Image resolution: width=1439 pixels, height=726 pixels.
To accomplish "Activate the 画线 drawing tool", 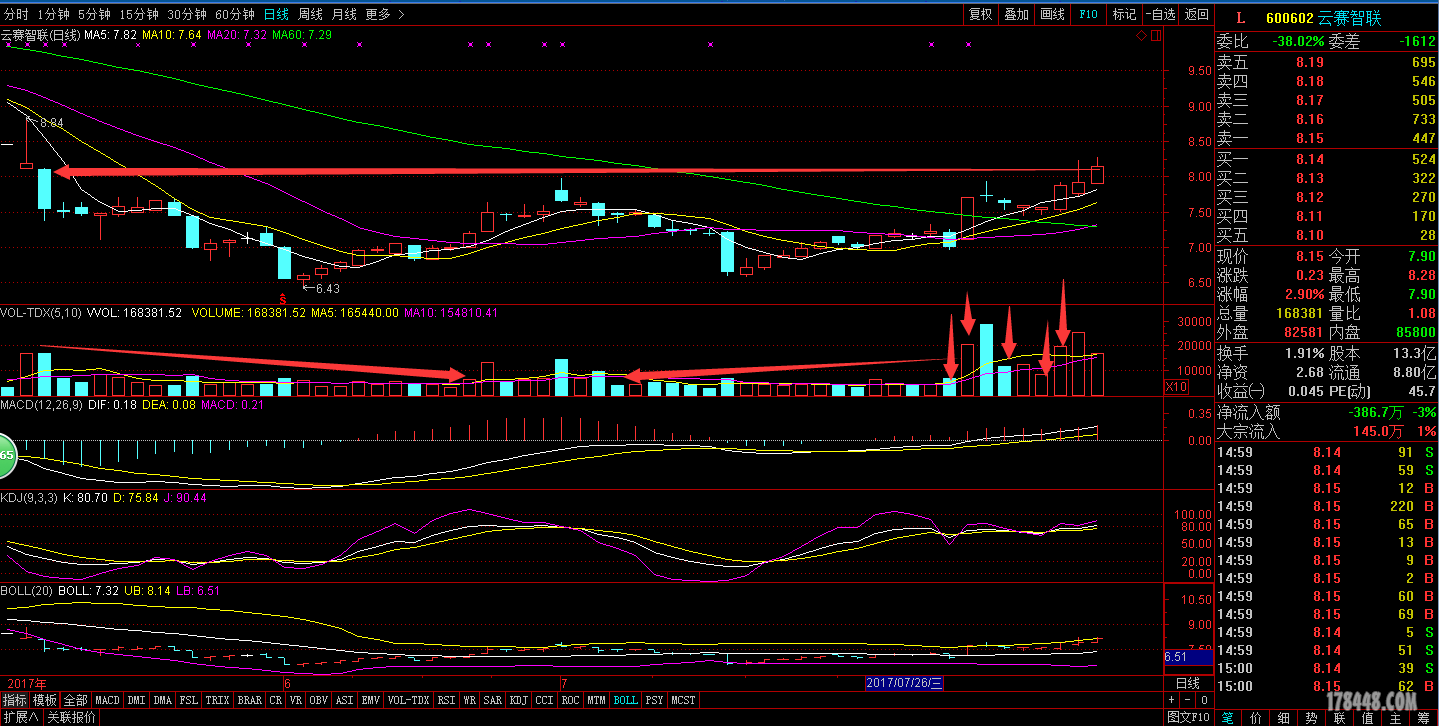I will 1053,14.
